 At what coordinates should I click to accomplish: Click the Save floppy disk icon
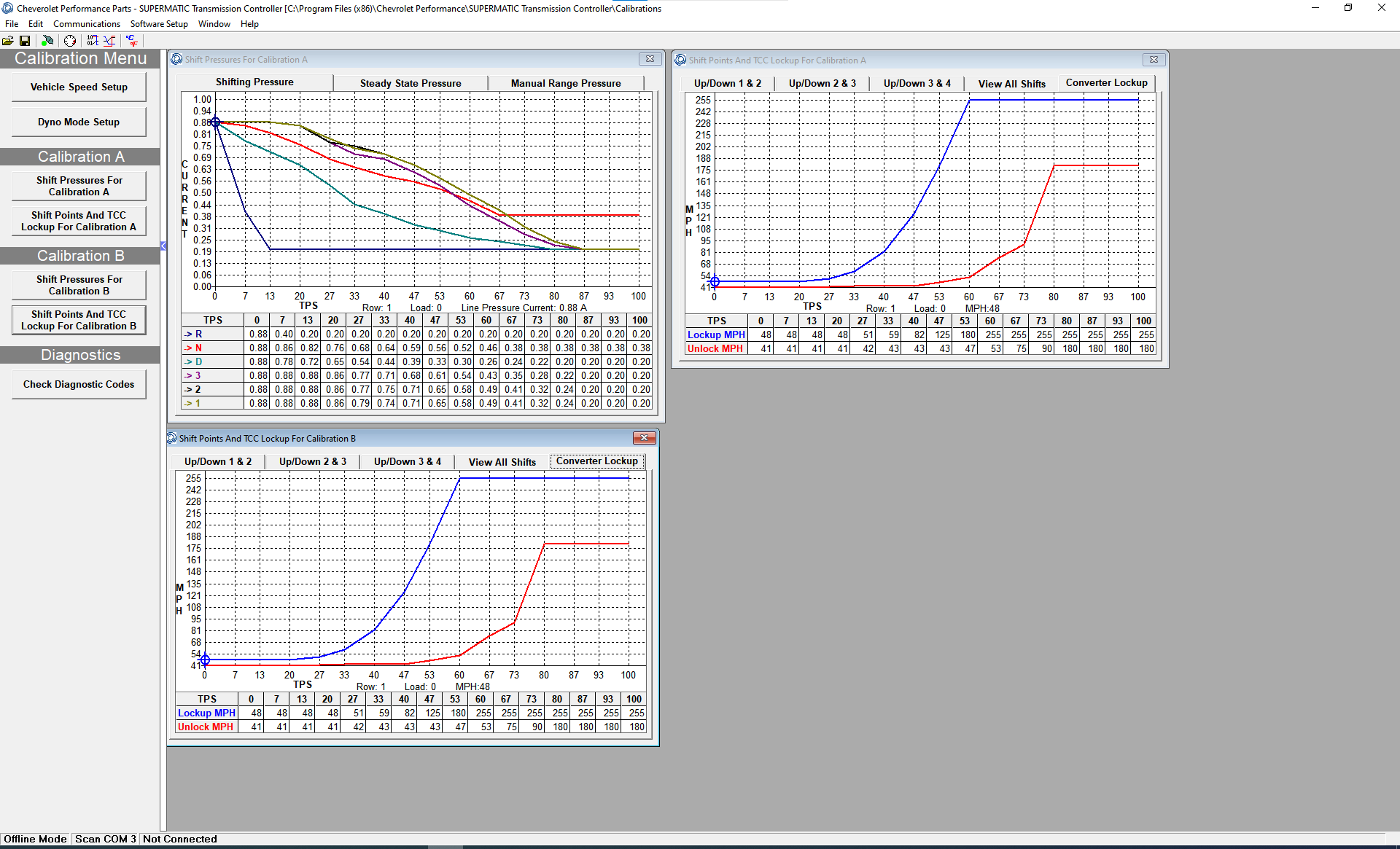point(25,41)
